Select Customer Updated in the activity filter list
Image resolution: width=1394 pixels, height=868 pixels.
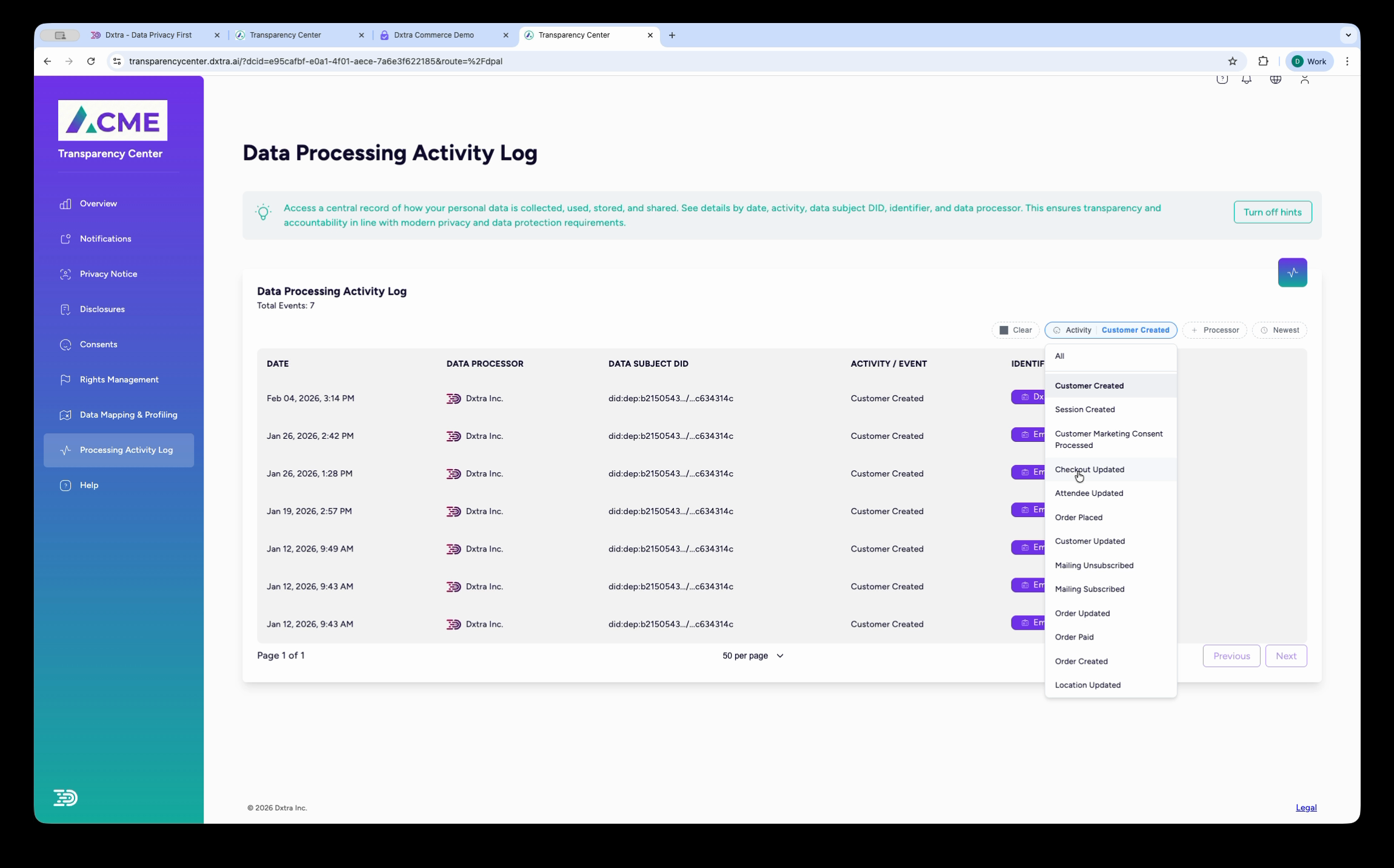tap(1089, 541)
